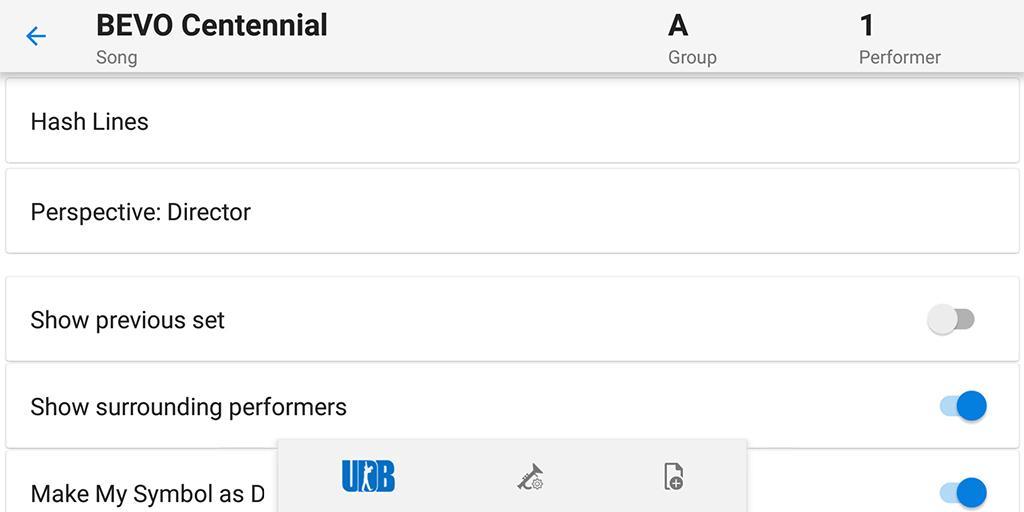Enable the Show previous set switch
The image size is (1024, 512).
pos(951,319)
